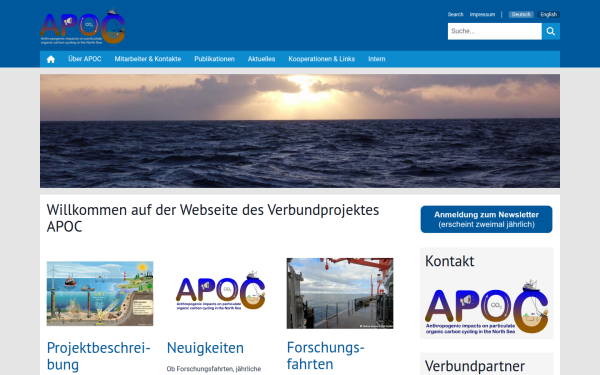The image size is (600, 375).
Task: Click the magnifier search button
Action: (x=551, y=31)
